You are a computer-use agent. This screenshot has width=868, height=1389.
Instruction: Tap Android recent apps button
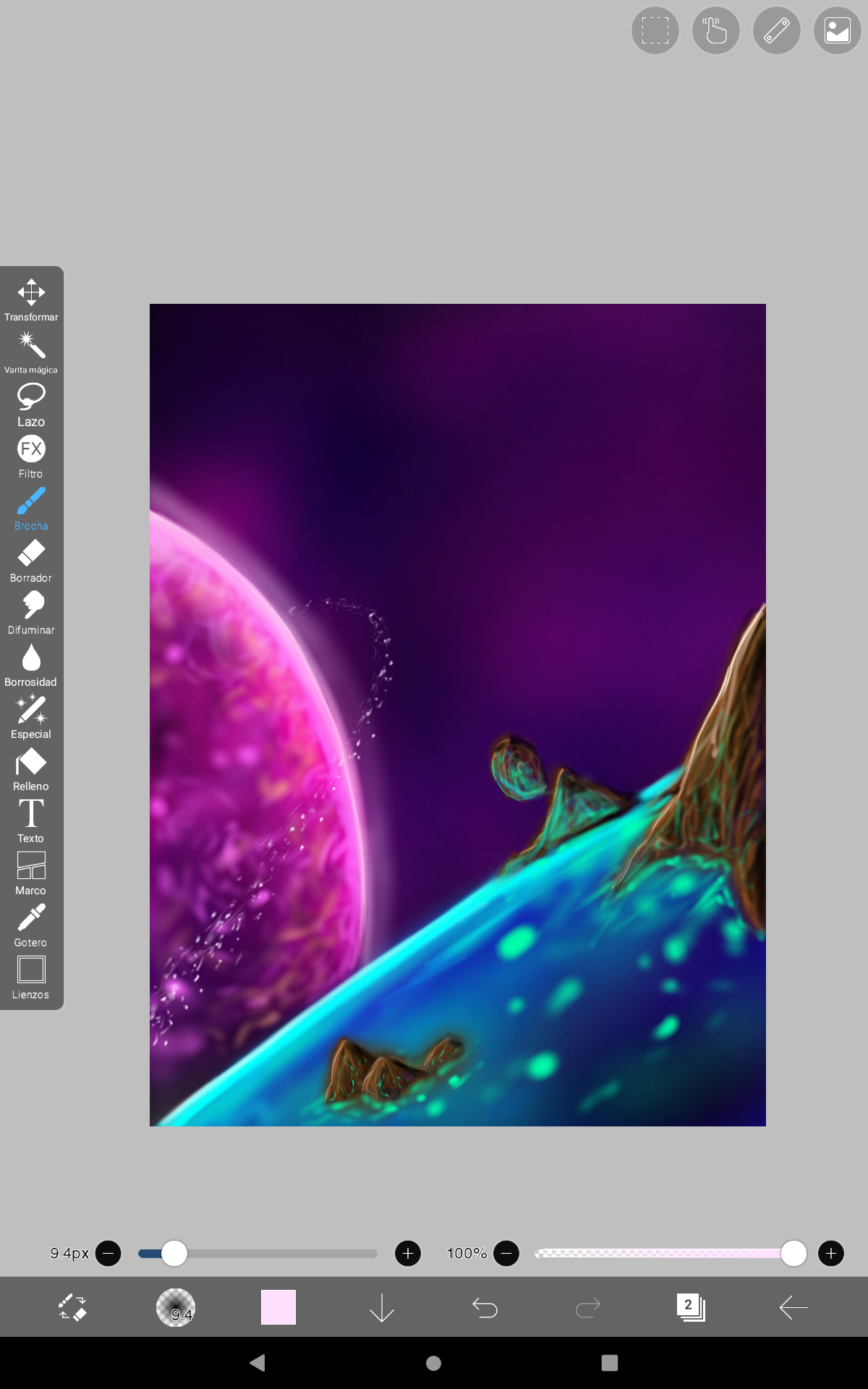(x=610, y=1363)
